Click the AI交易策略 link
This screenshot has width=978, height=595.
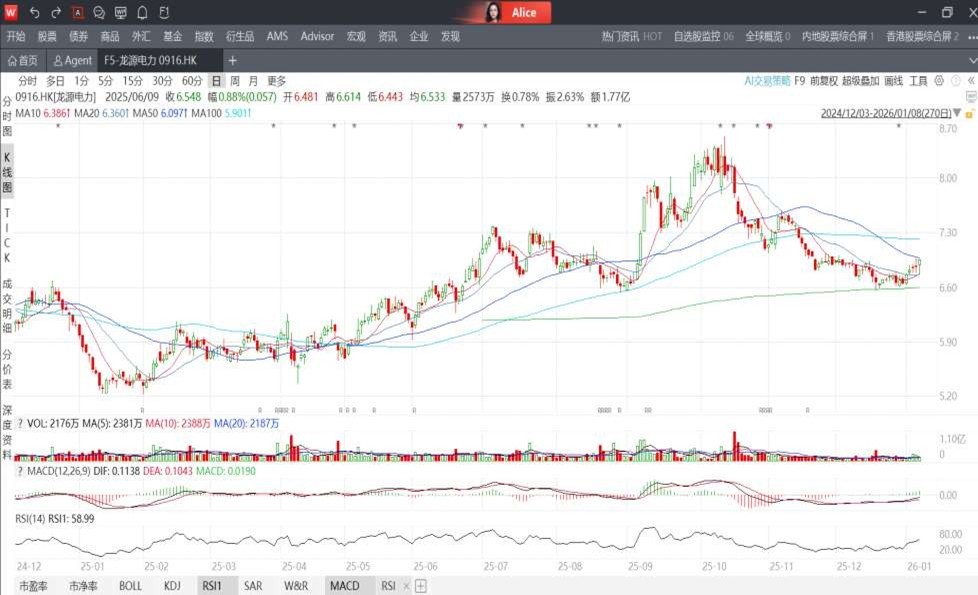pyautogui.click(x=767, y=81)
